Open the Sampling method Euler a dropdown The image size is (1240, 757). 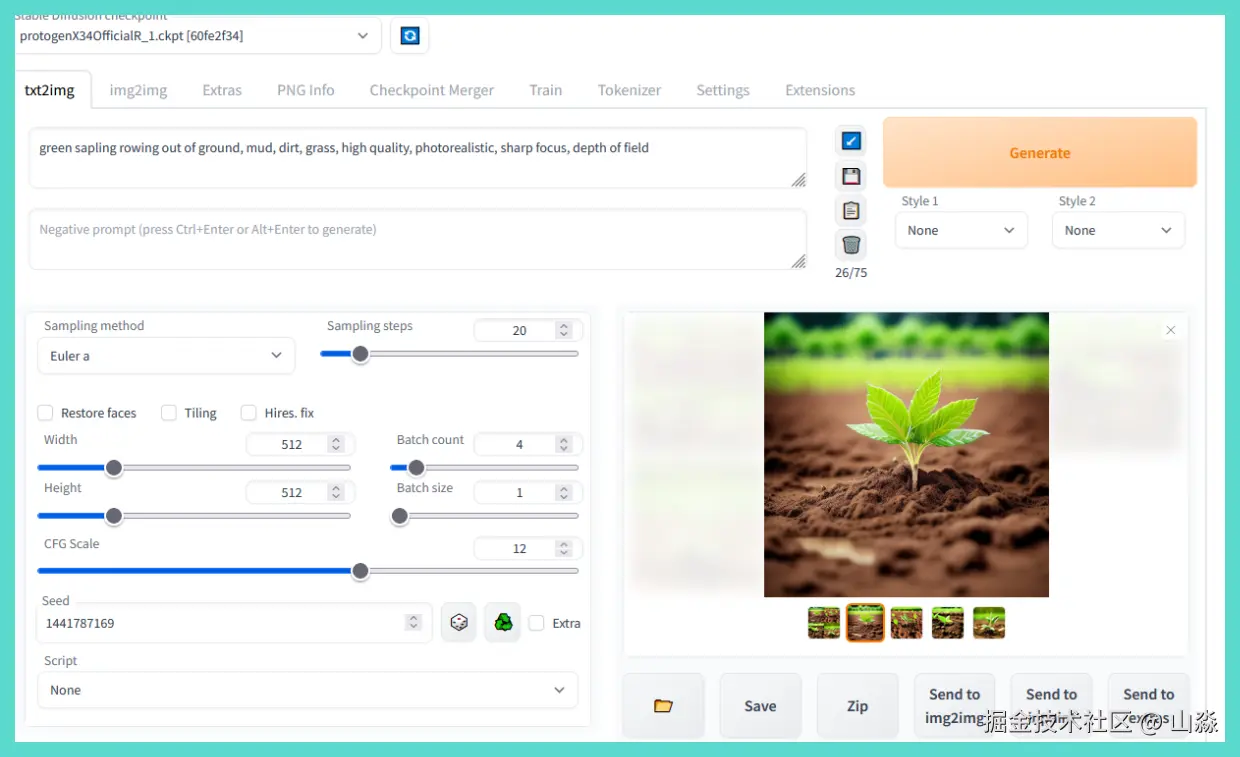(x=166, y=356)
